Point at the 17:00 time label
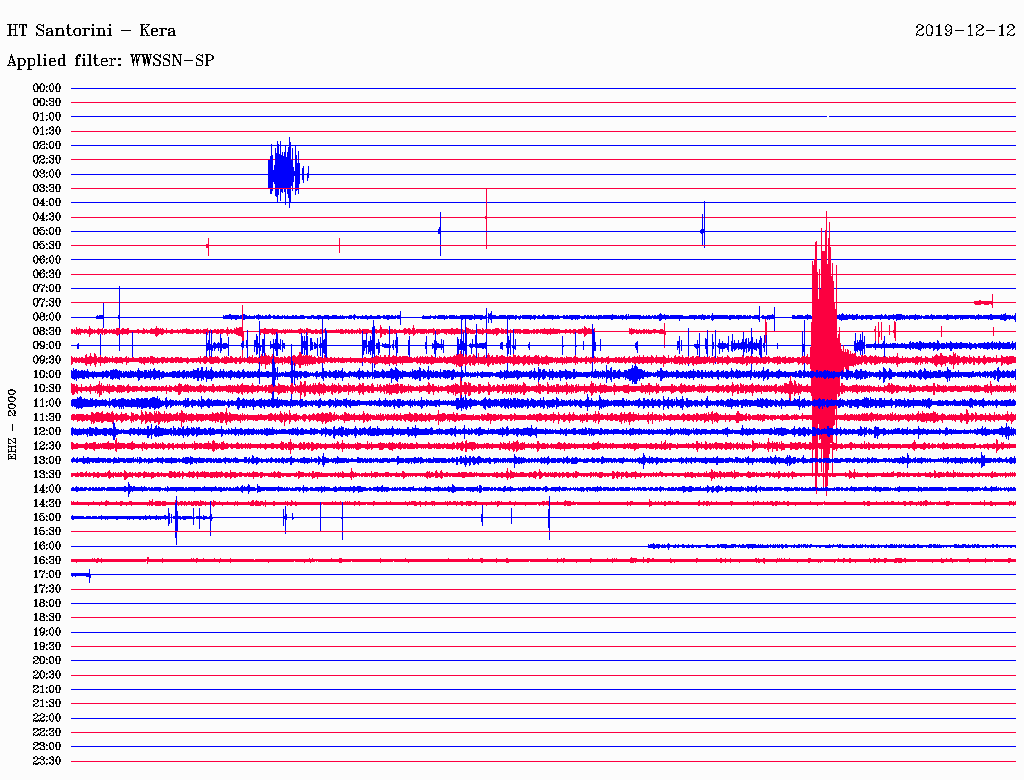1024x780 pixels. [47, 574]
